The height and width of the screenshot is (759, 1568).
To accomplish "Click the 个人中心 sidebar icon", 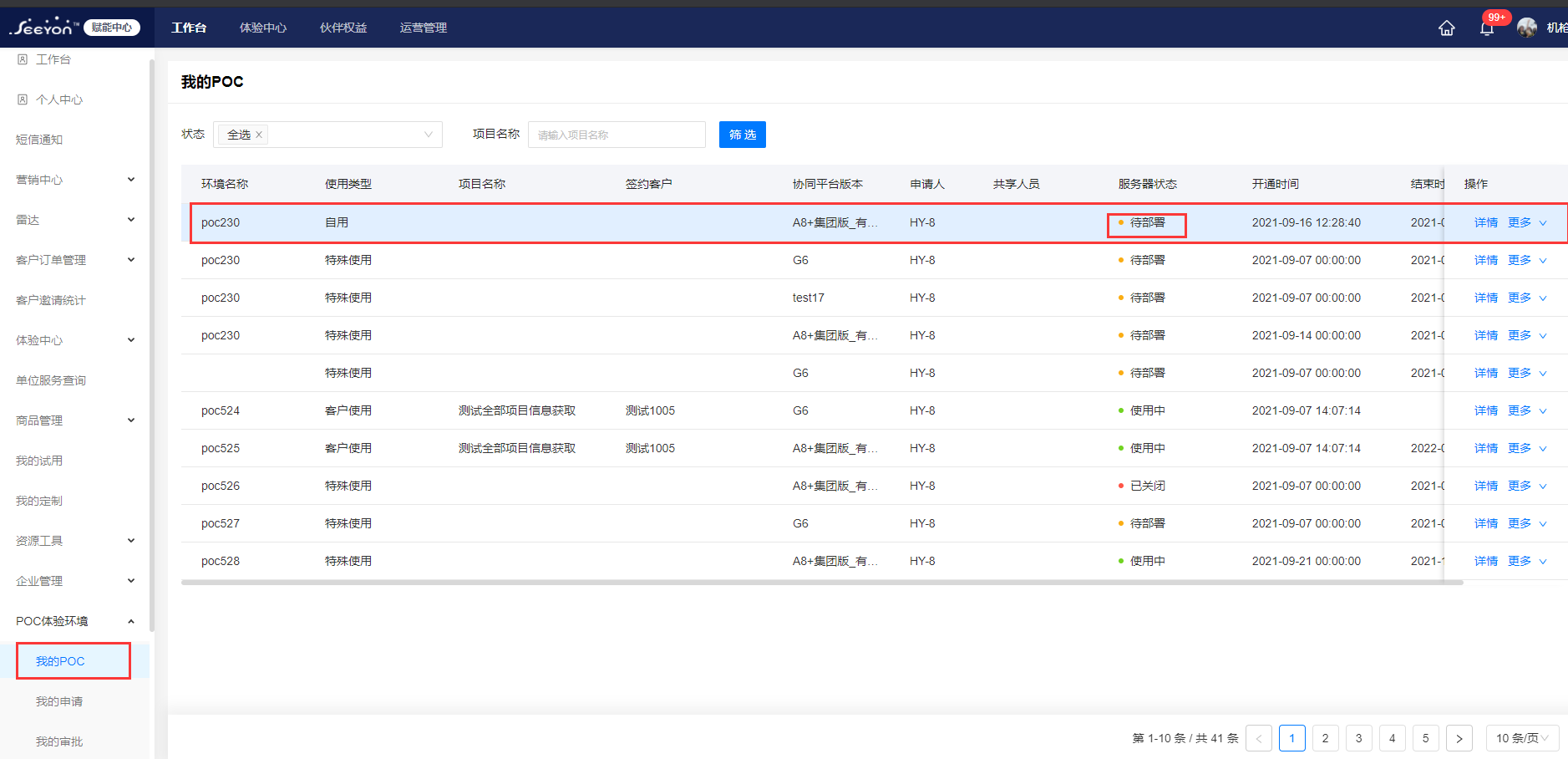I will pyautogui.click(x=23, y=99).
